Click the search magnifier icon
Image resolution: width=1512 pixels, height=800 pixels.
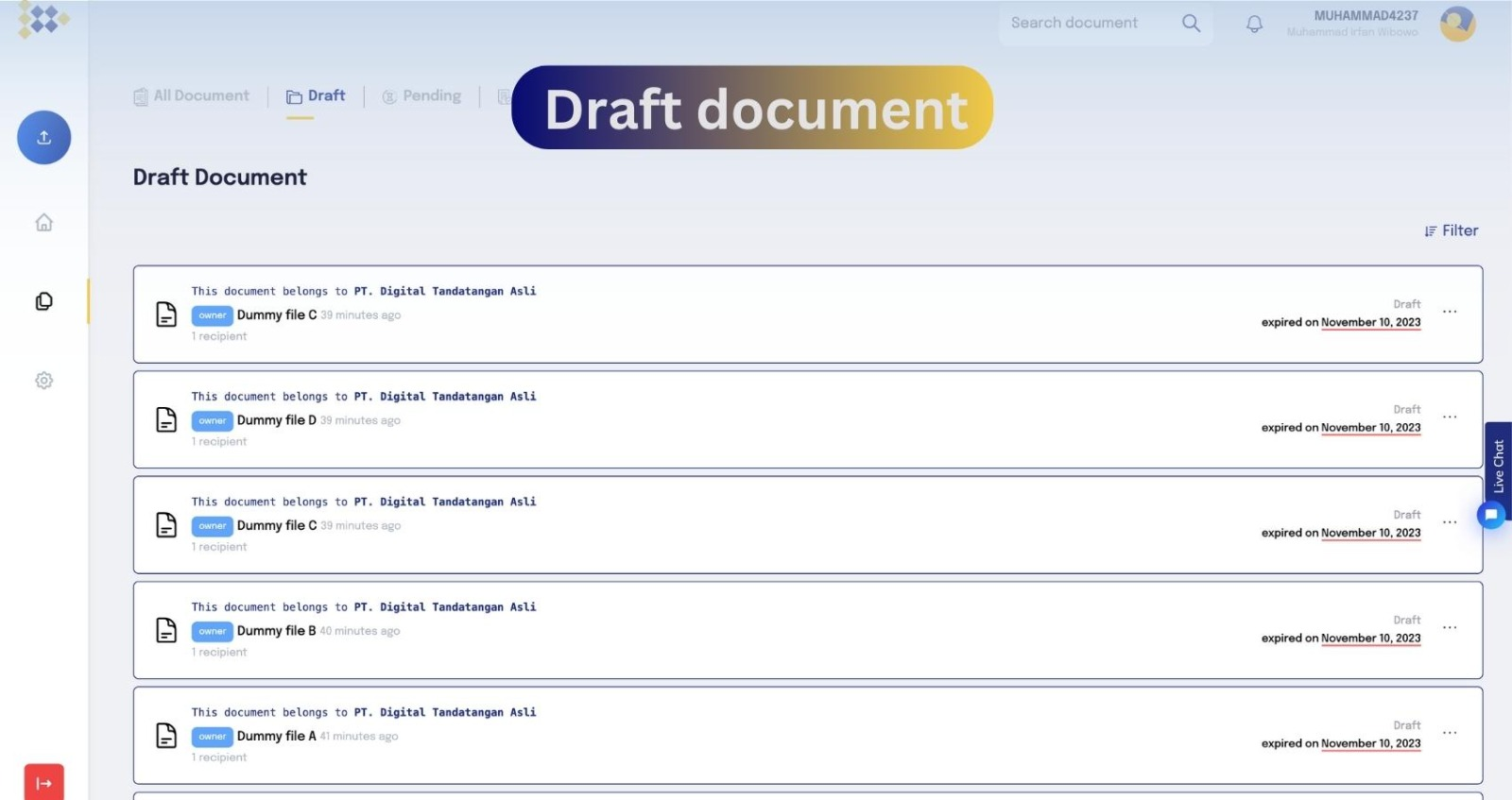click(x=1191, y=24)
